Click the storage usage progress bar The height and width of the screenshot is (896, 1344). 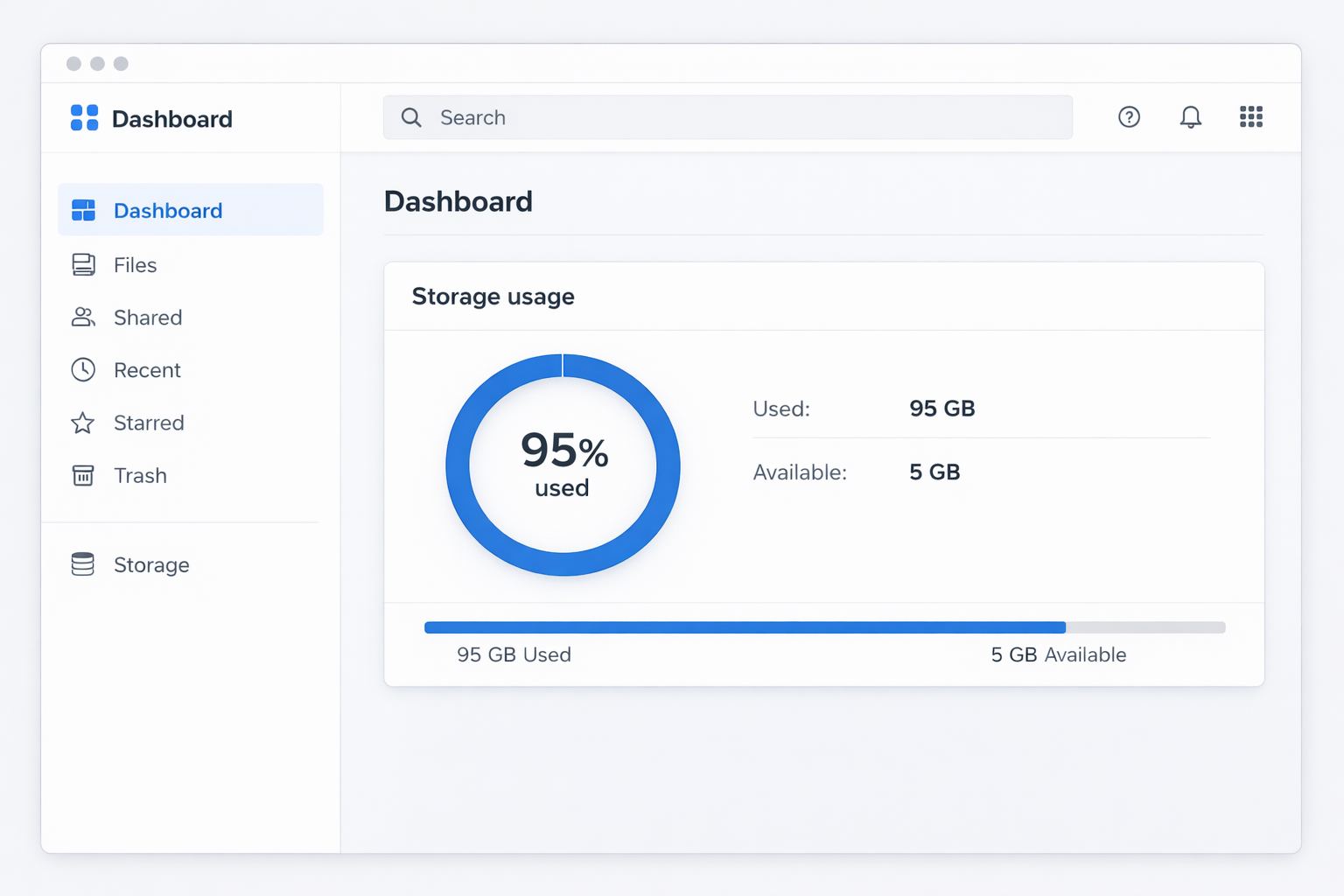click(824, 627)
